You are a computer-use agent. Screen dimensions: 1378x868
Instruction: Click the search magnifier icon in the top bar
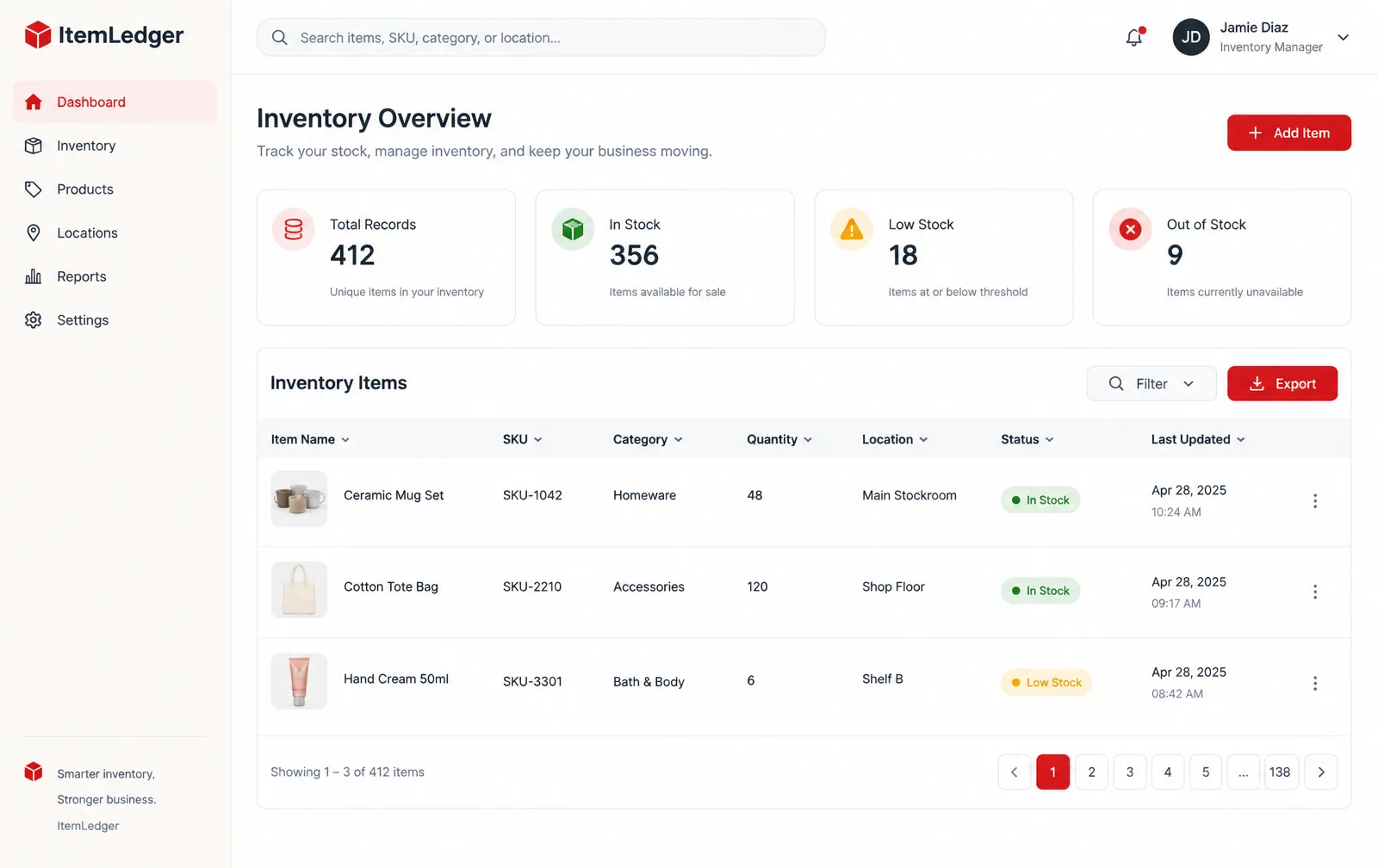click(x=279, y=38)
